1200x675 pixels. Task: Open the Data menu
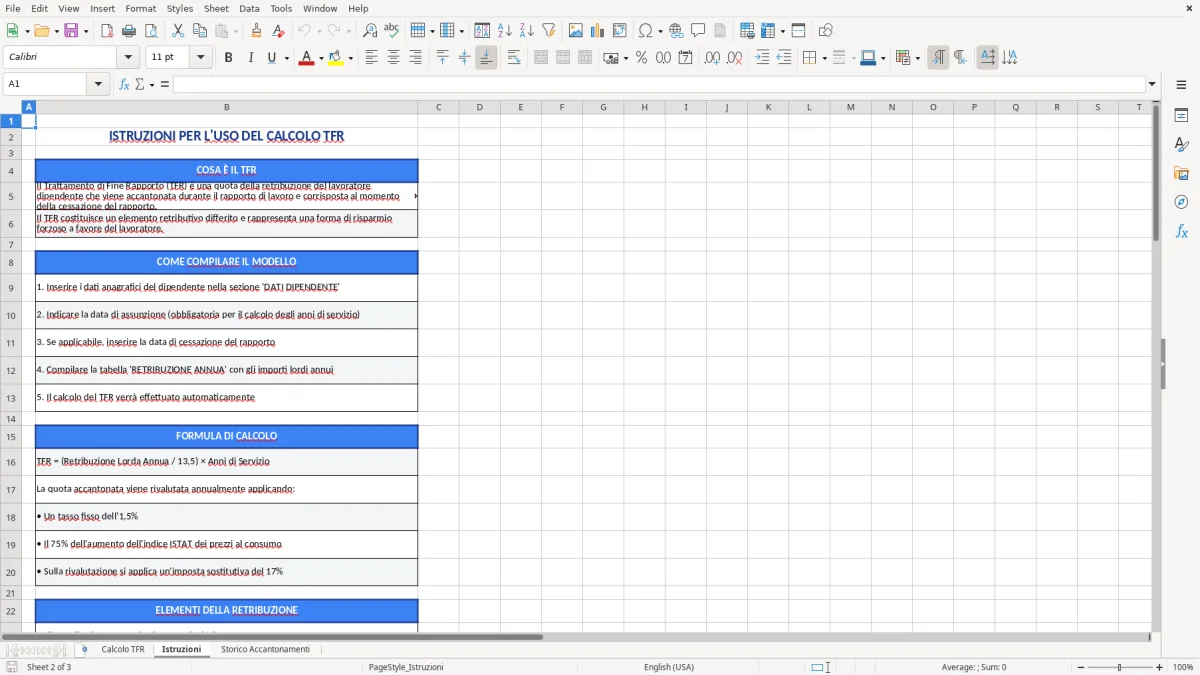point(249,8)
